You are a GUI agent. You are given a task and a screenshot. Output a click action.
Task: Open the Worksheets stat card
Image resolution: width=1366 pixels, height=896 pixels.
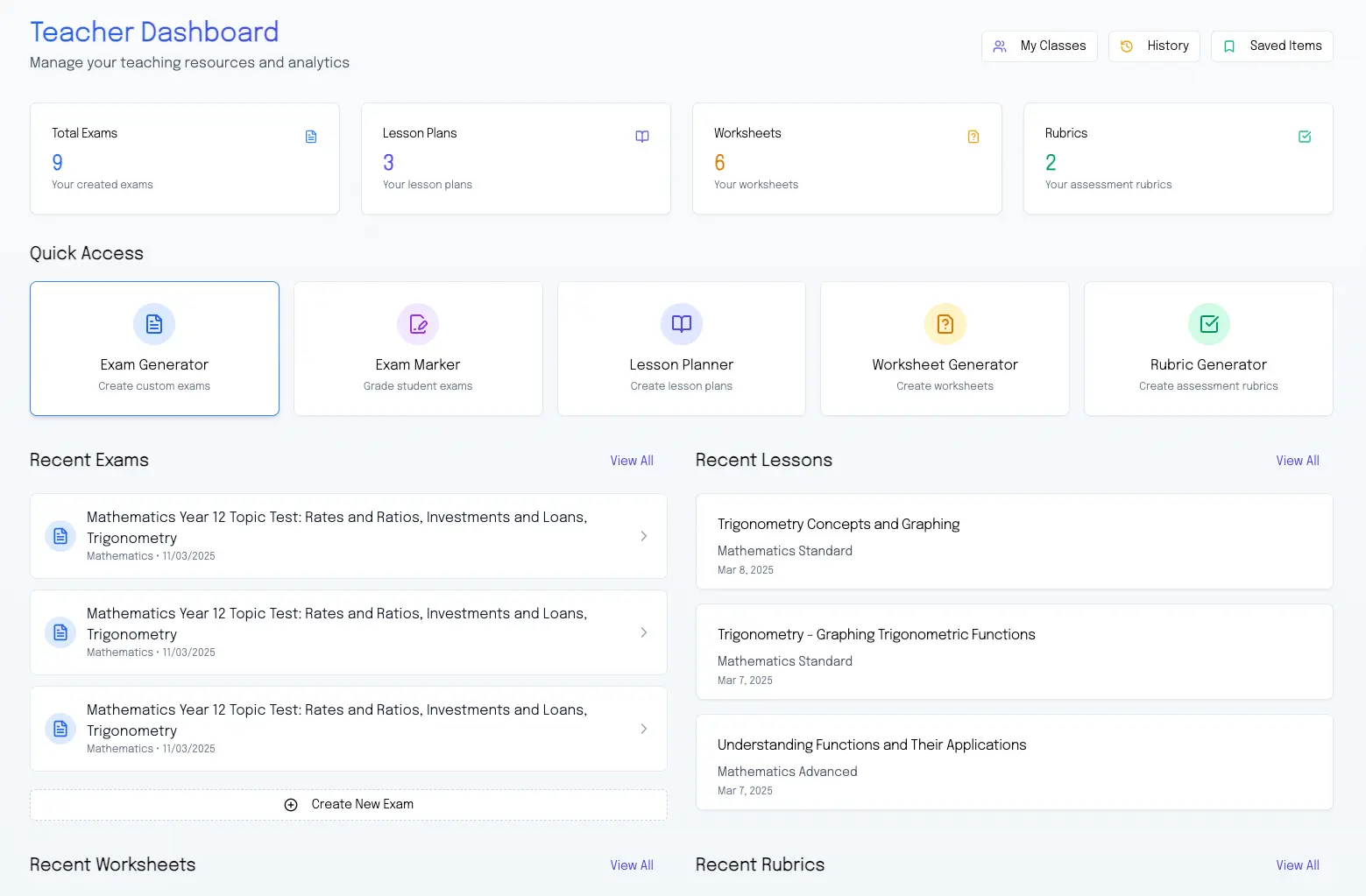pos(847,159)
